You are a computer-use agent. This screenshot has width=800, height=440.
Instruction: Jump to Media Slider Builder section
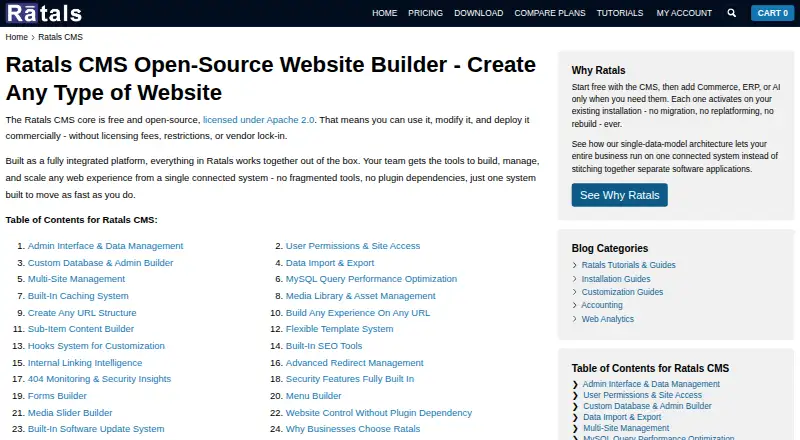70,413
